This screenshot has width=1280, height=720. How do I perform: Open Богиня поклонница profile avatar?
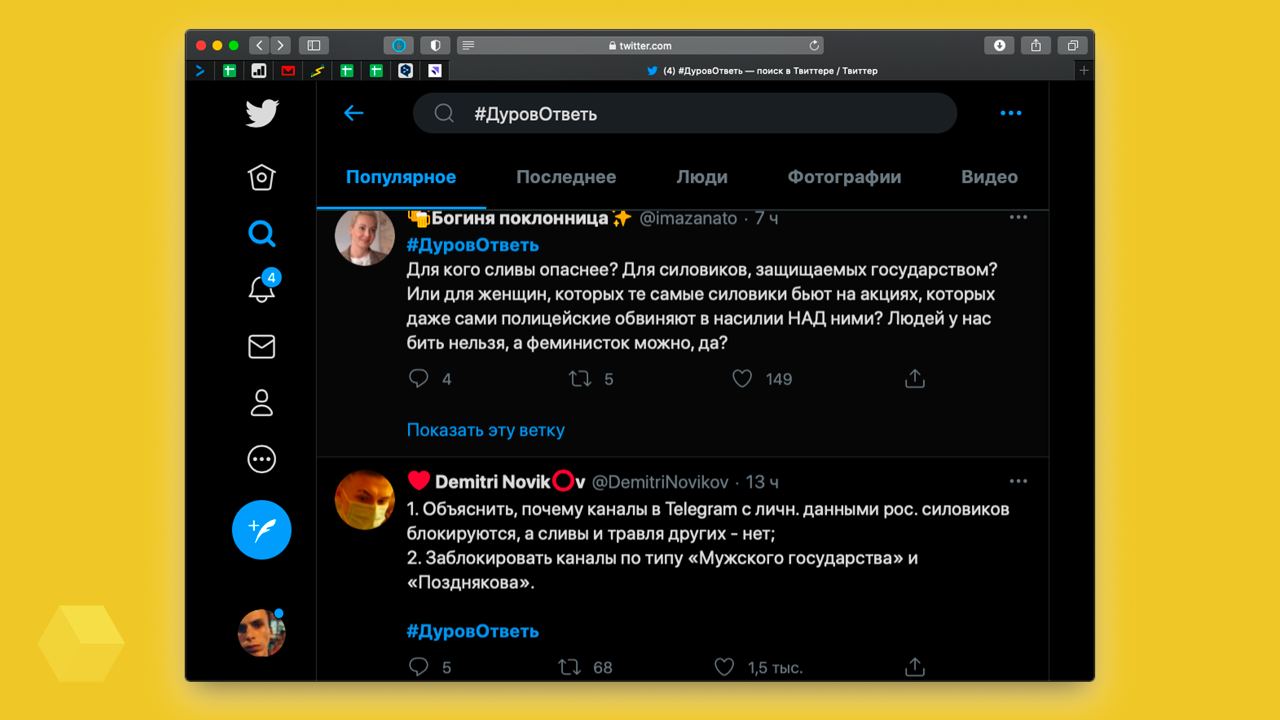(364, 238)
